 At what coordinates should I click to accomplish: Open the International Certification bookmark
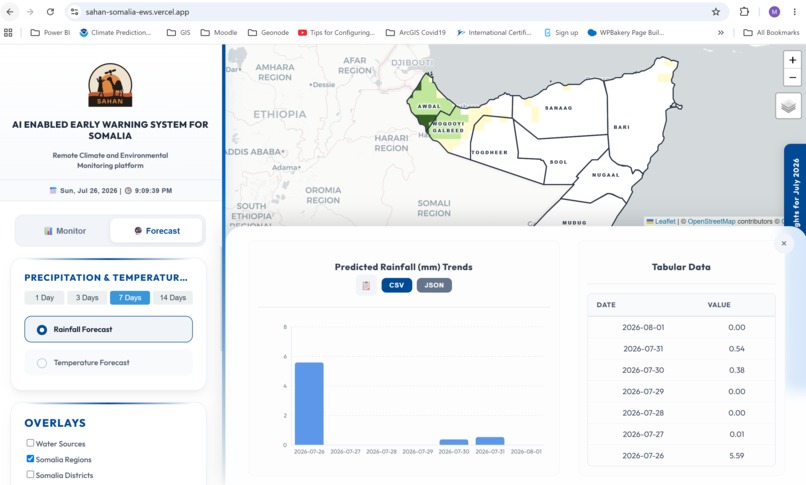(x=494, y=32)
